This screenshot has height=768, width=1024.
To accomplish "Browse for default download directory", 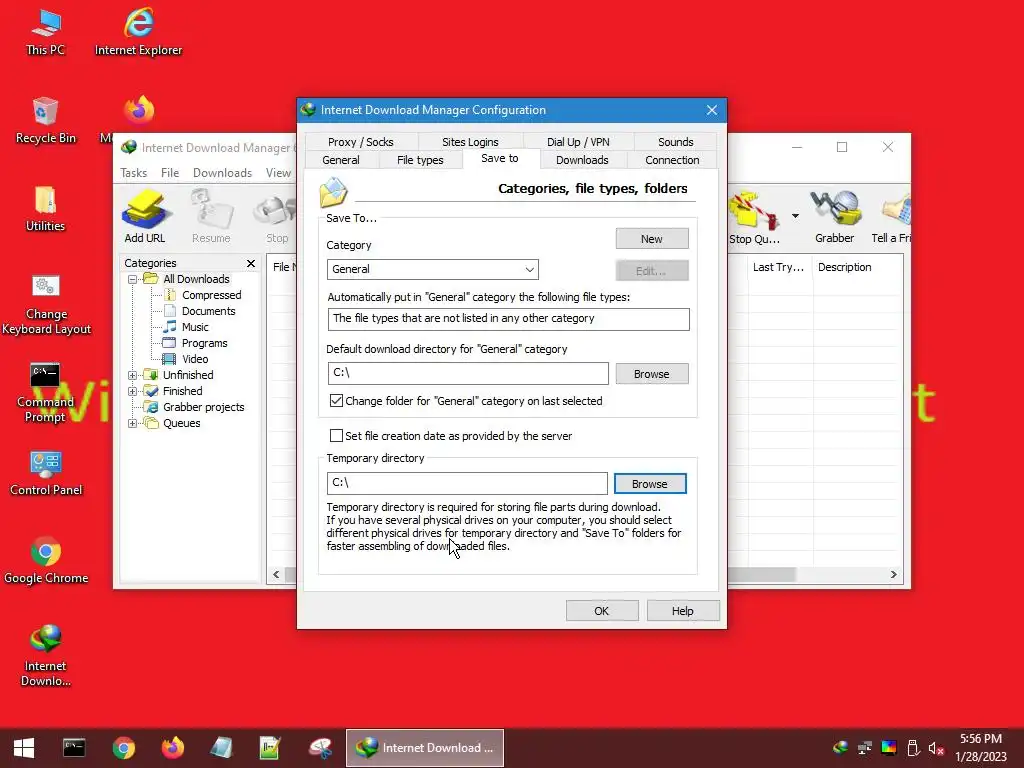I will click(652, 374).
